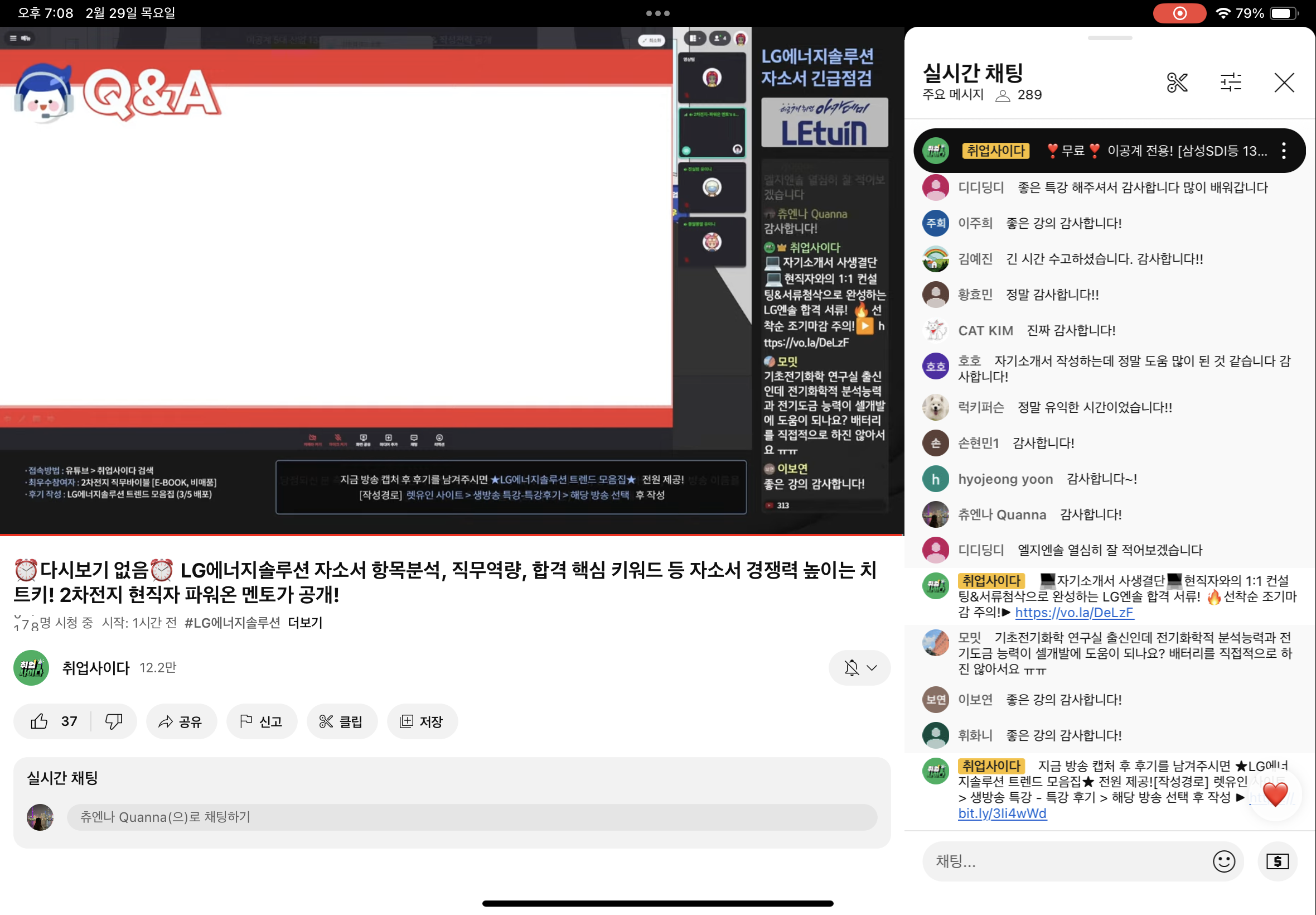This screenshot has height=915, width=1316.
Task: Tap the 클립 clip button
Action: tap(342, 721)
